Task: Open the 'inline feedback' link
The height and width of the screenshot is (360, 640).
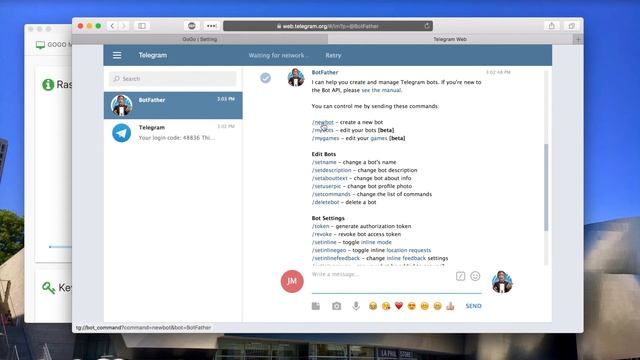Action: [406, 258]
